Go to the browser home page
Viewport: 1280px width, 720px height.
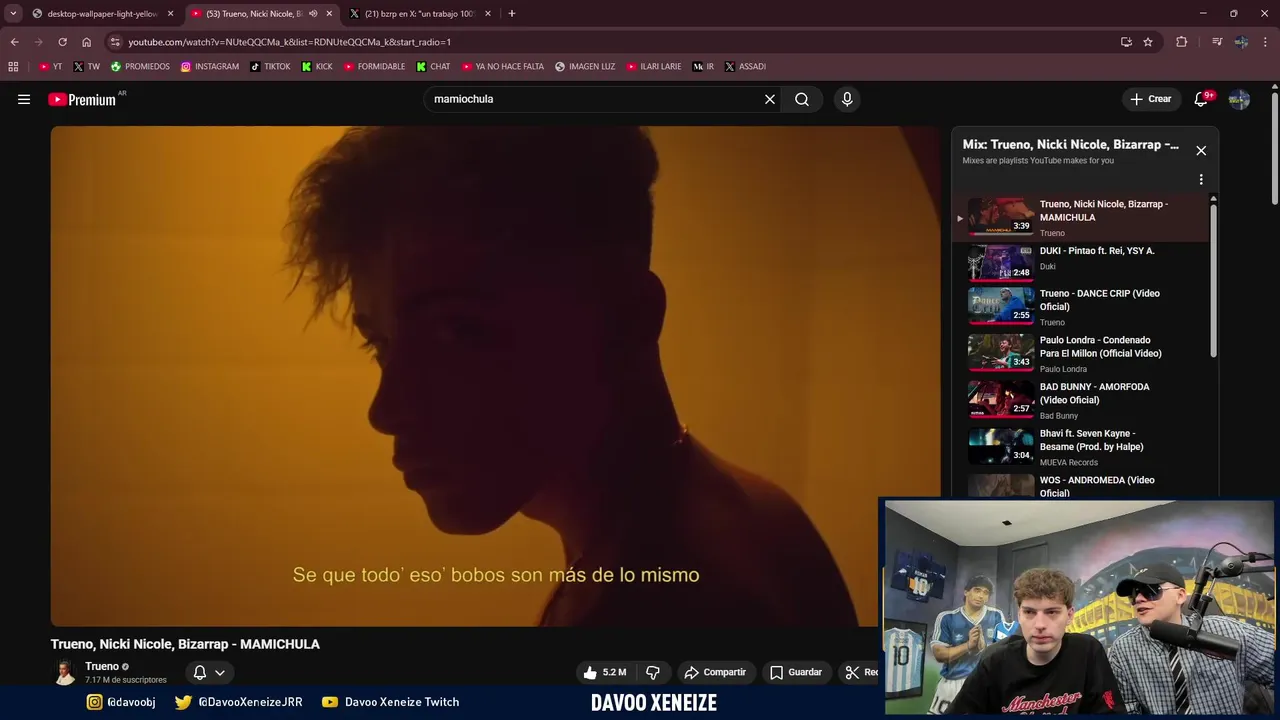86,42
